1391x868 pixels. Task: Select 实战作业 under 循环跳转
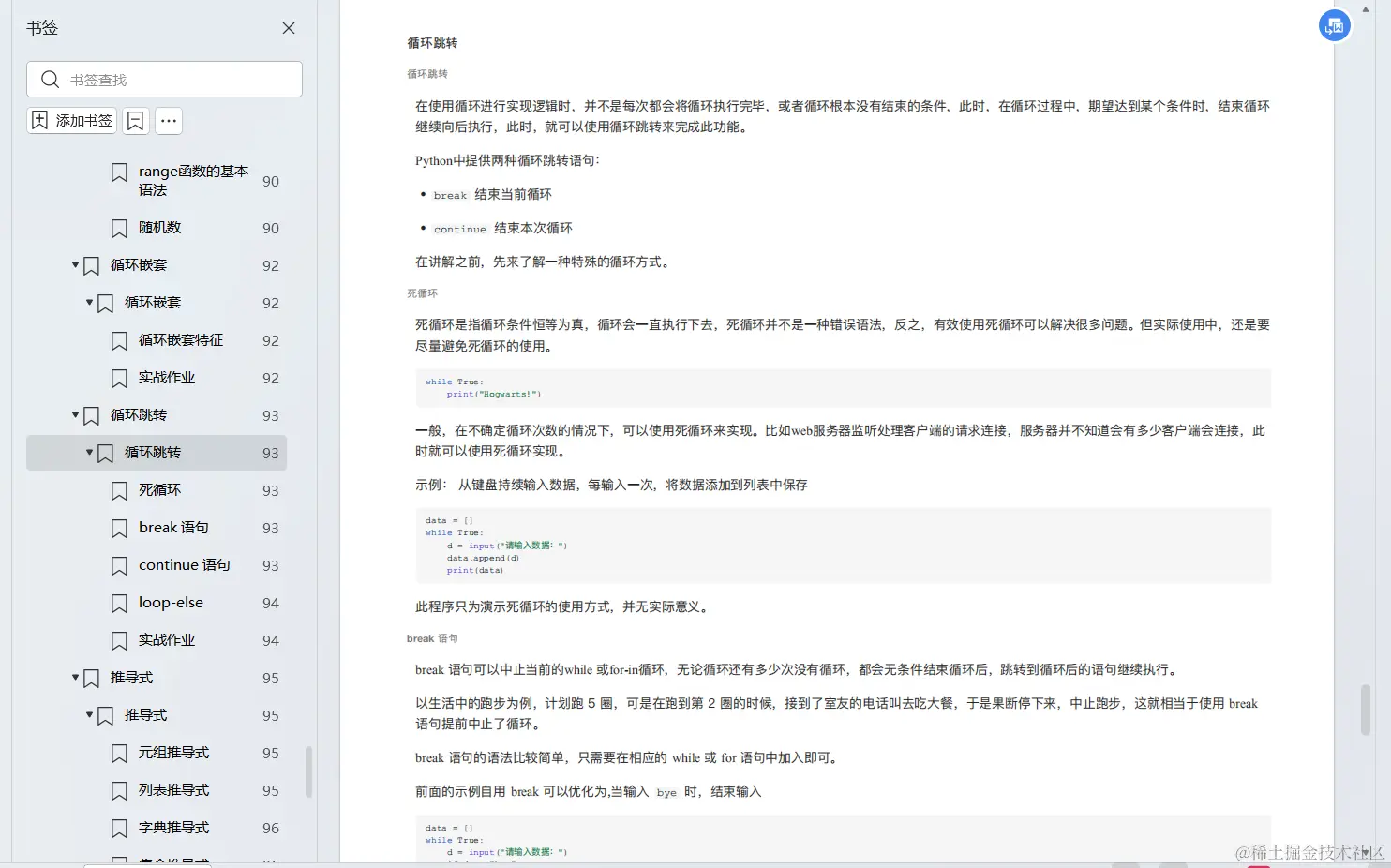pyautogui.click(x=167, y=640)
